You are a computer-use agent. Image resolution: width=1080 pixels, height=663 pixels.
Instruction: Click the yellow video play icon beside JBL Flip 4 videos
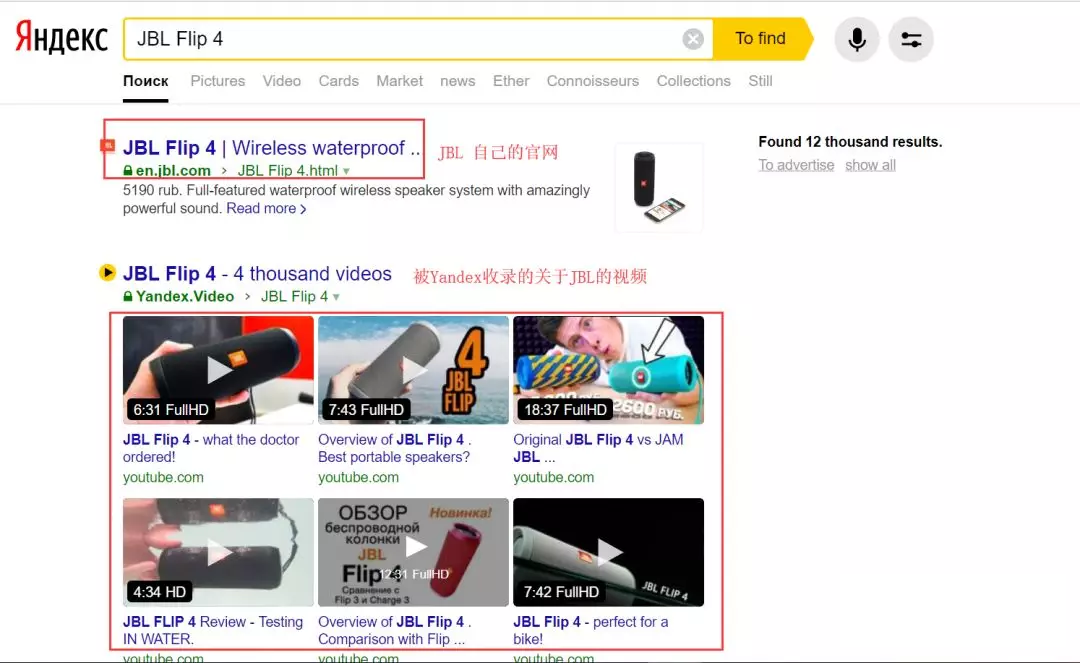[107, 273]
